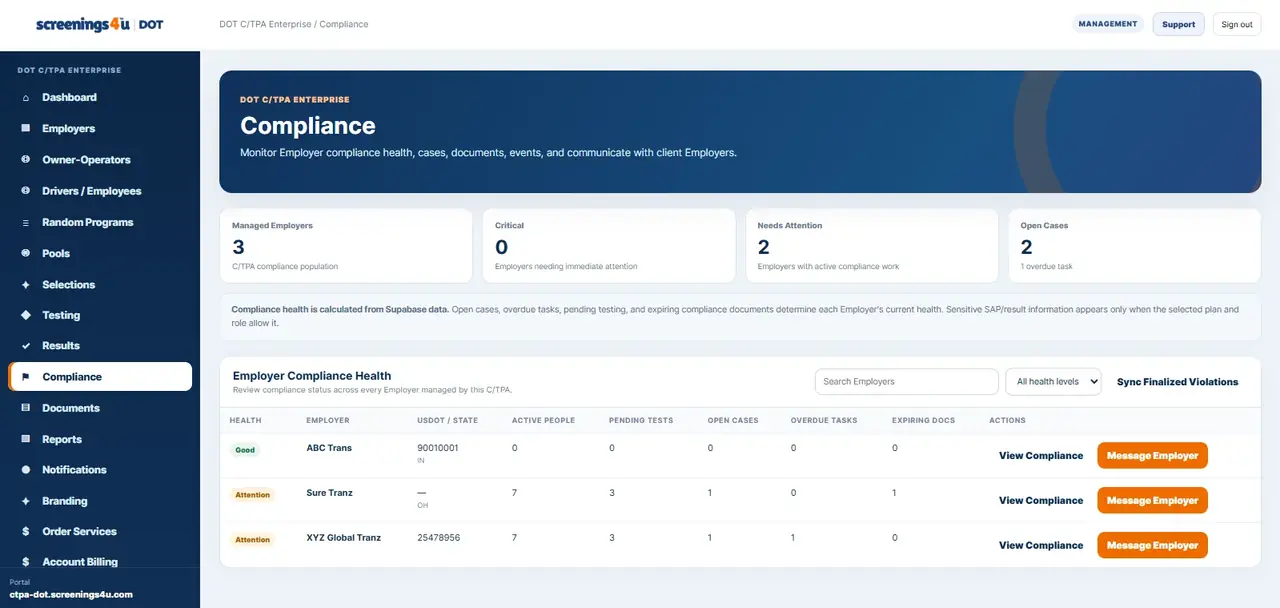
Task: Click the Account Billing dollar icon
Action: coord(25,562)
